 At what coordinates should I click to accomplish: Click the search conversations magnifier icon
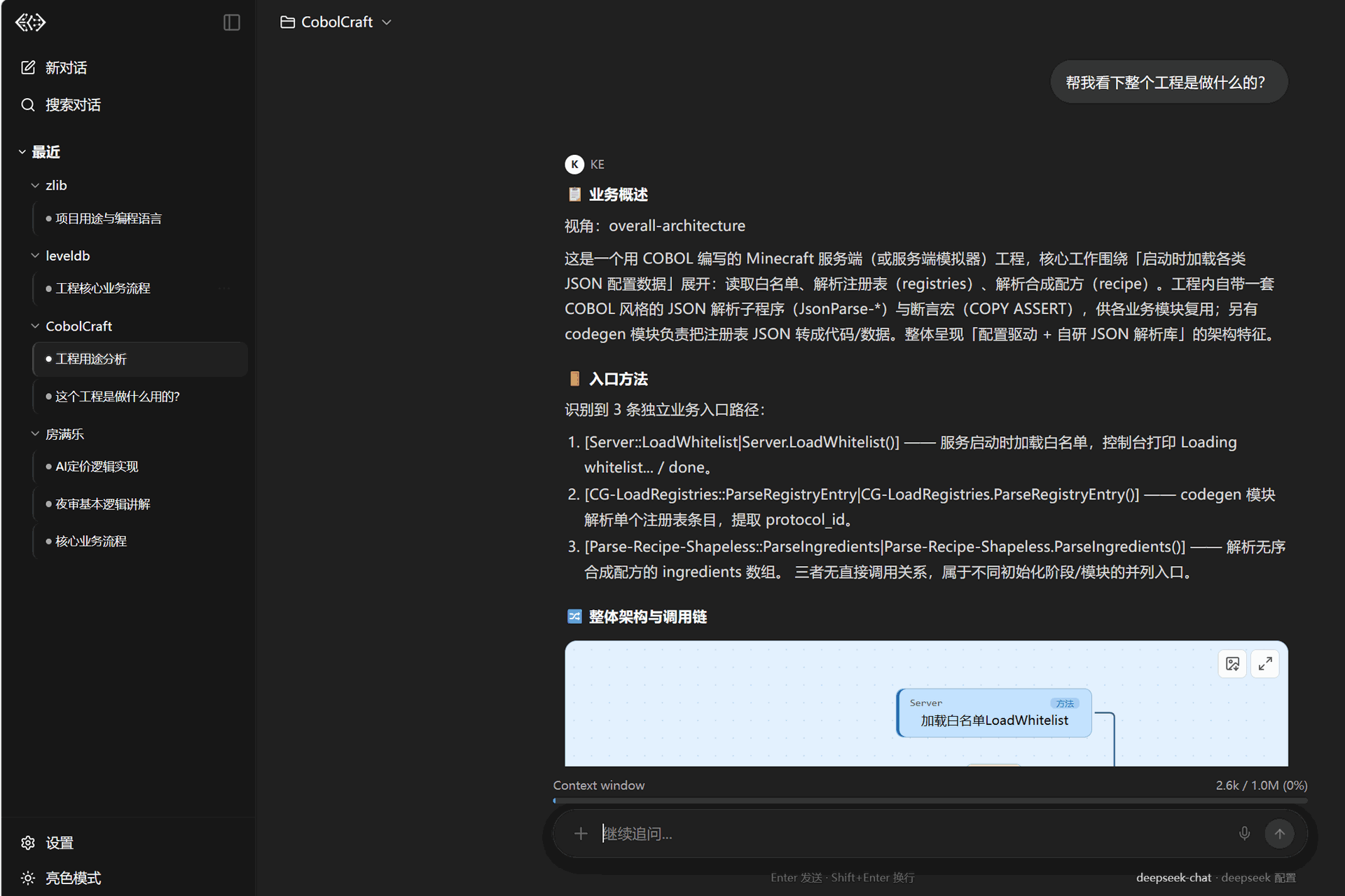(x=28, y=105)
